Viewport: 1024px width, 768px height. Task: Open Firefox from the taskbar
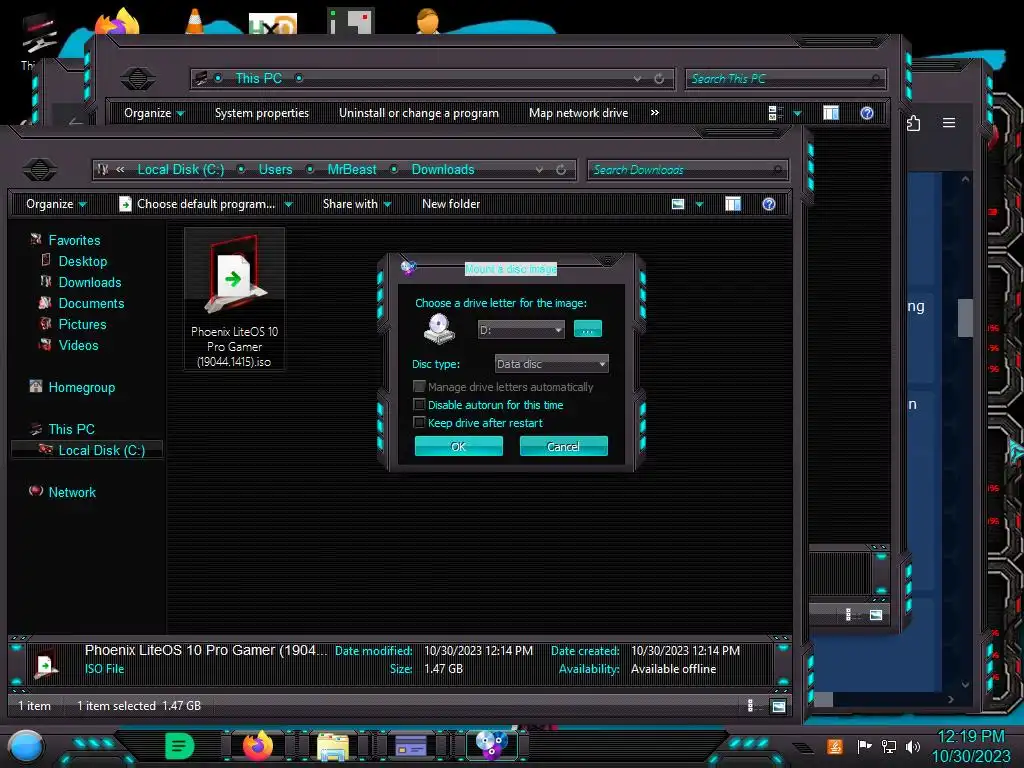[257, 746]
